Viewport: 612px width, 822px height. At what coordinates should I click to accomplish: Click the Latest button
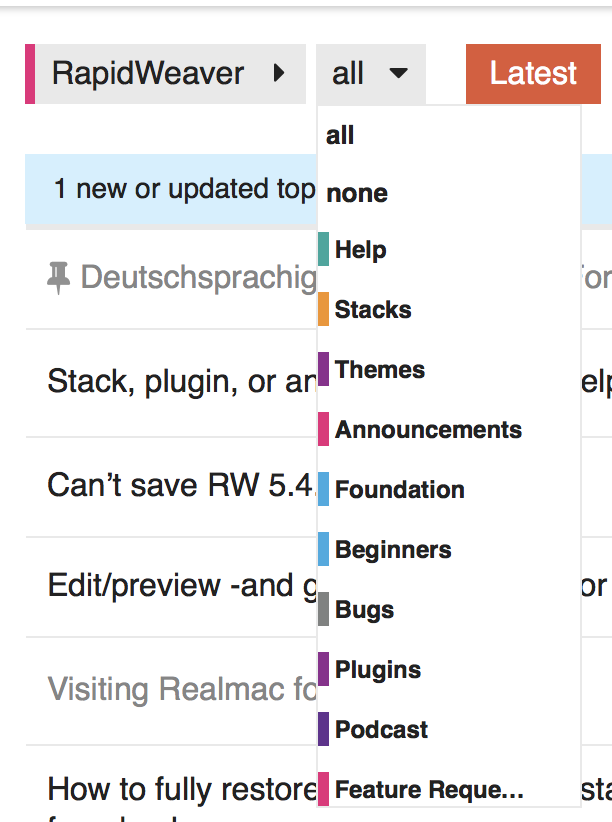point(532,74)
